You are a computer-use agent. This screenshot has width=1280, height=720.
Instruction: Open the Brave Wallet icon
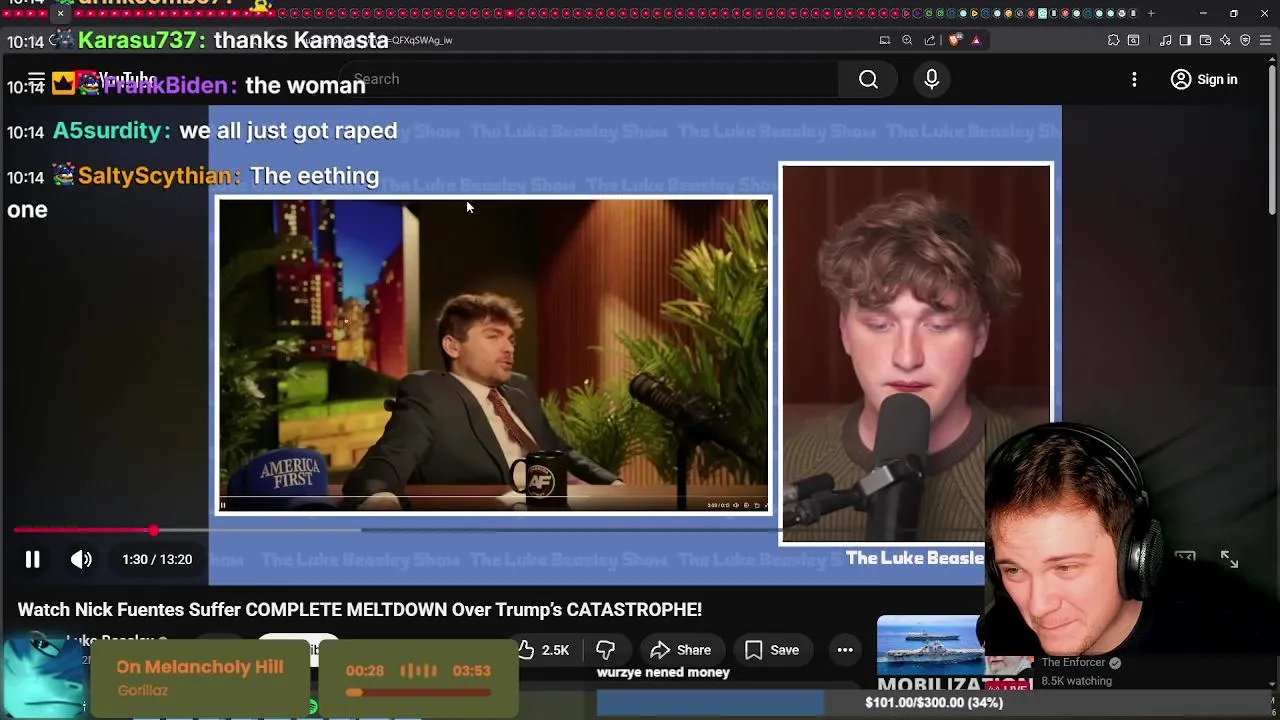click(x=1205, y=40)
